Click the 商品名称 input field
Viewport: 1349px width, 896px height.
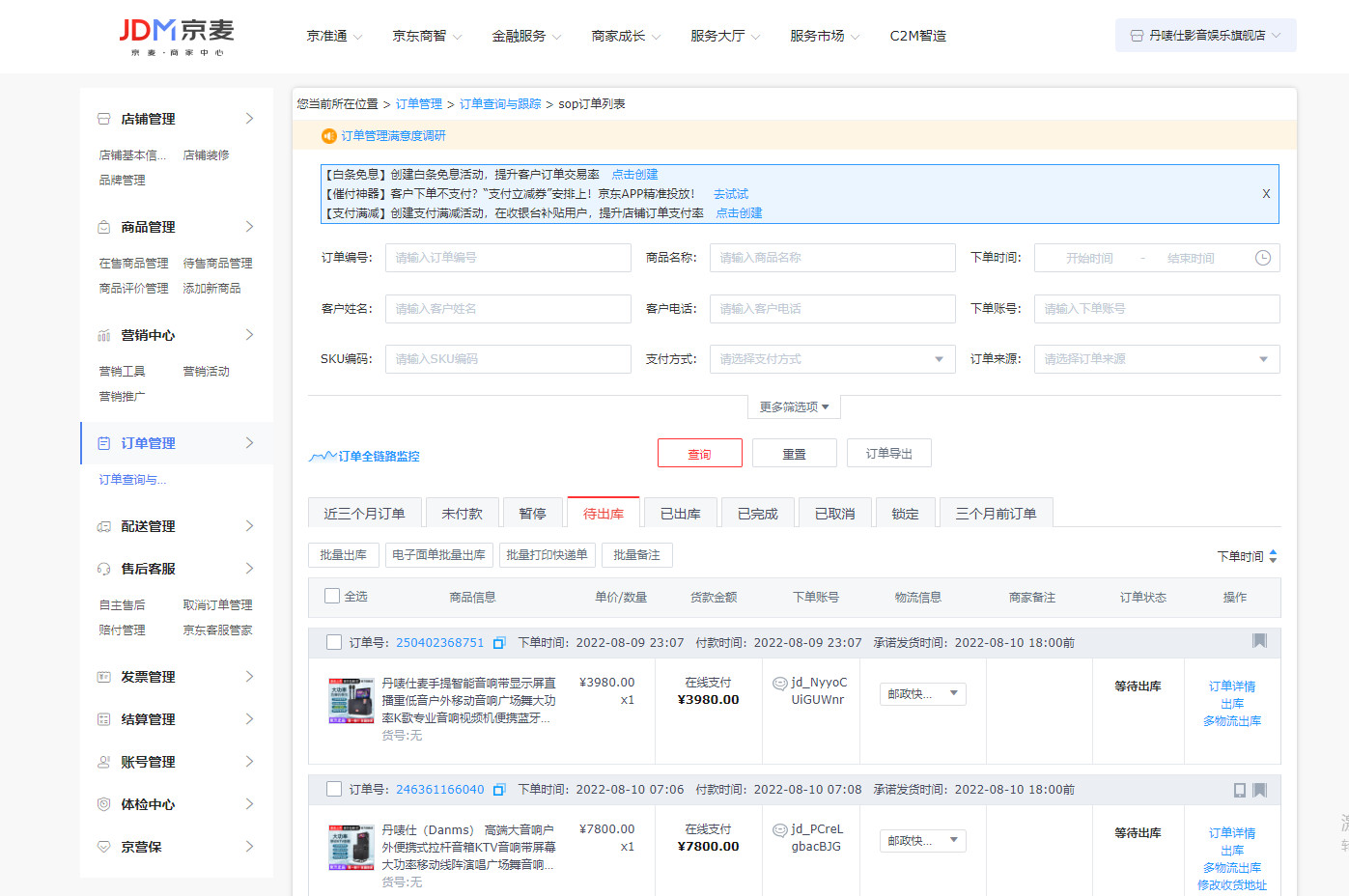(x=832, y=258)
